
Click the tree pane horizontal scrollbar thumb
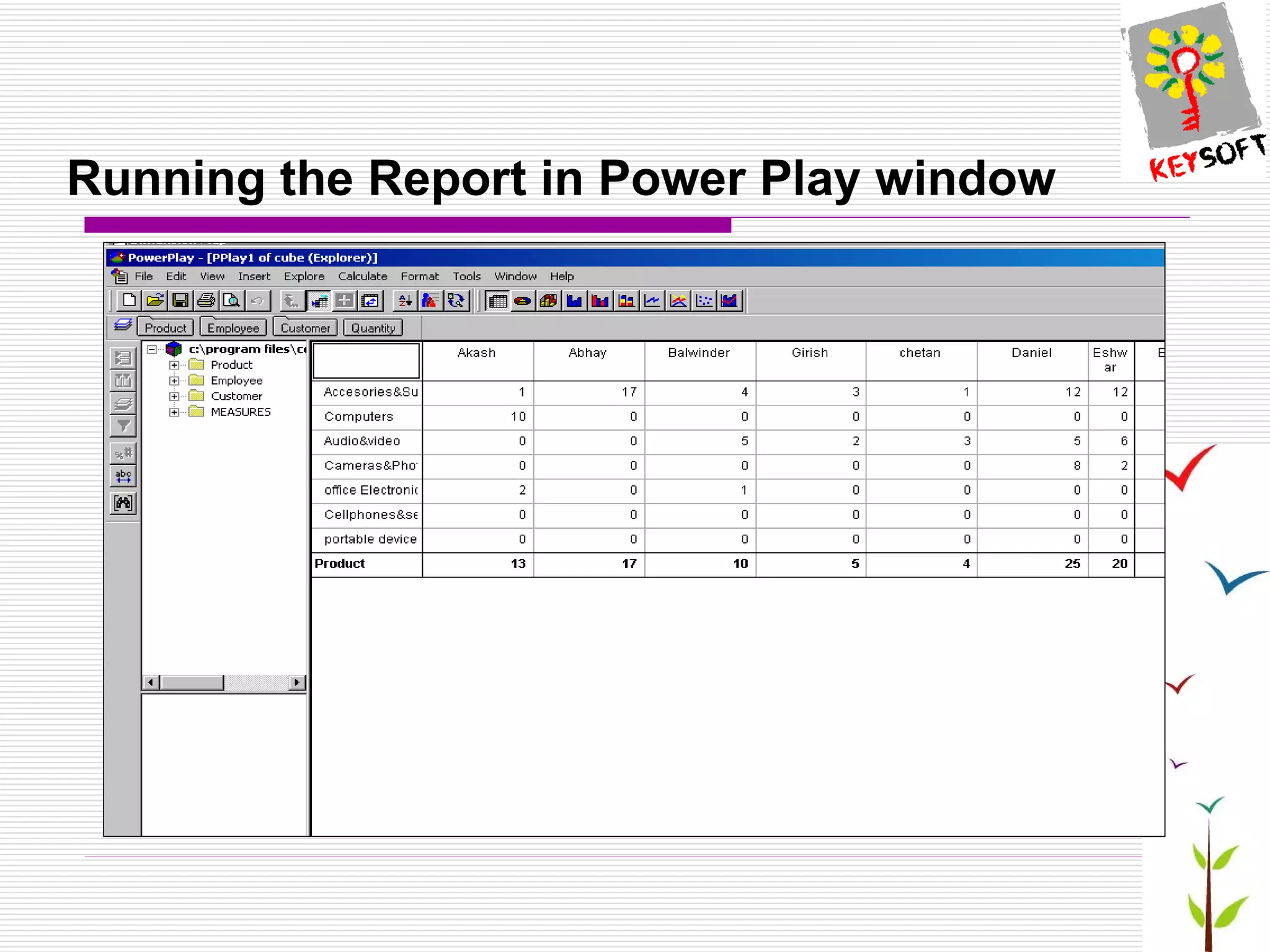(x=192, y=682)
